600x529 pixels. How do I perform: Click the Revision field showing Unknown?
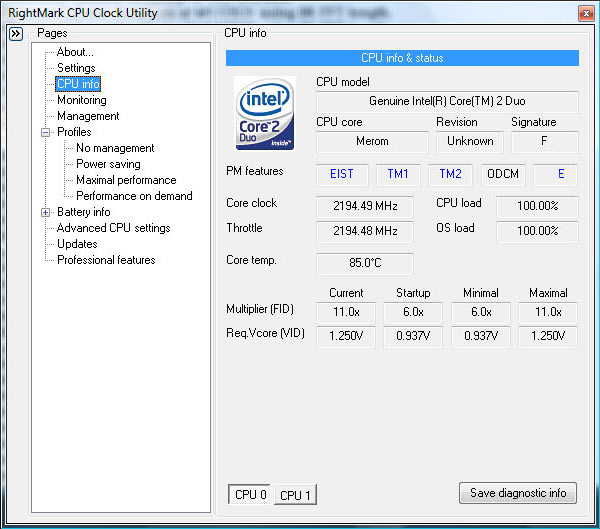point(470,142)
